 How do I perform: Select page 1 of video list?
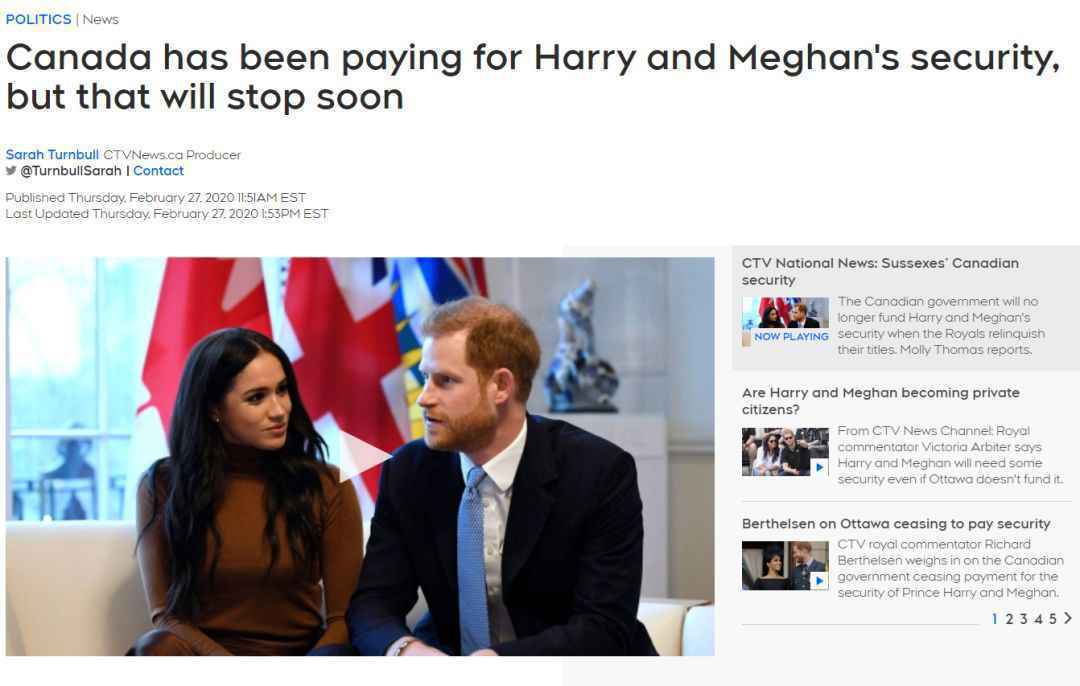995,619
